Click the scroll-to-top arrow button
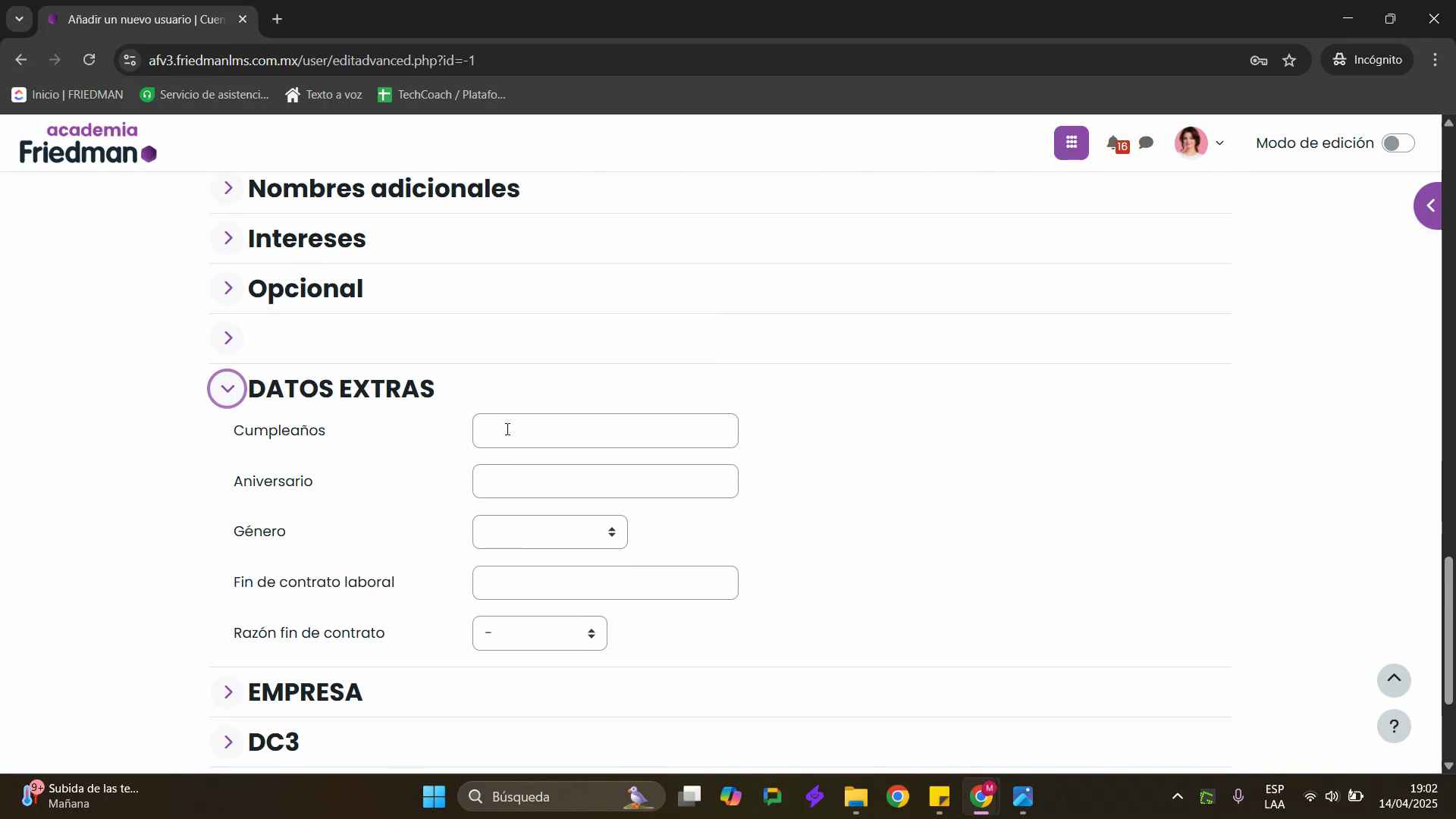1456x819 pixels. [1393, 680]
